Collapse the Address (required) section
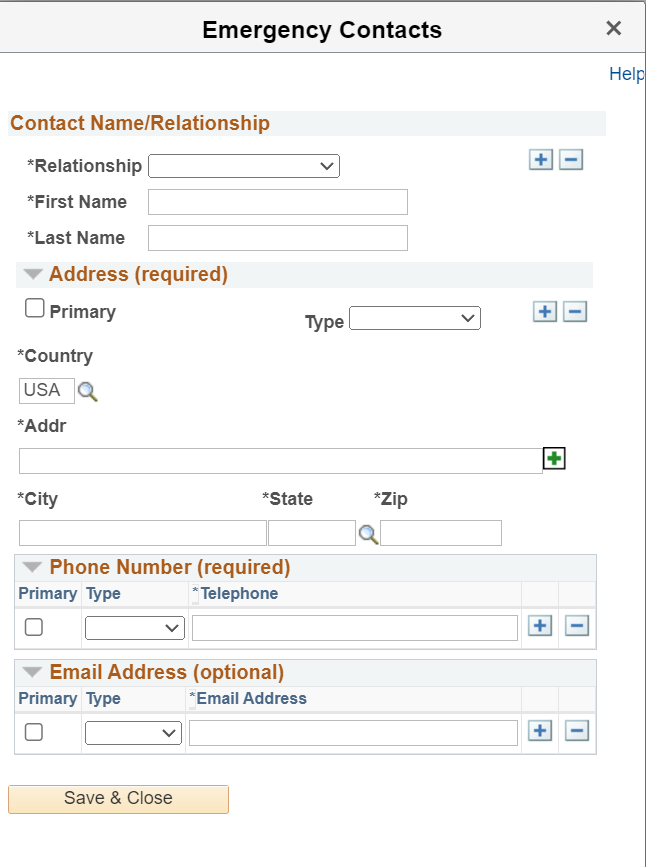The width and height of the screenshot is (646, 867). click(x=33, y=274)
